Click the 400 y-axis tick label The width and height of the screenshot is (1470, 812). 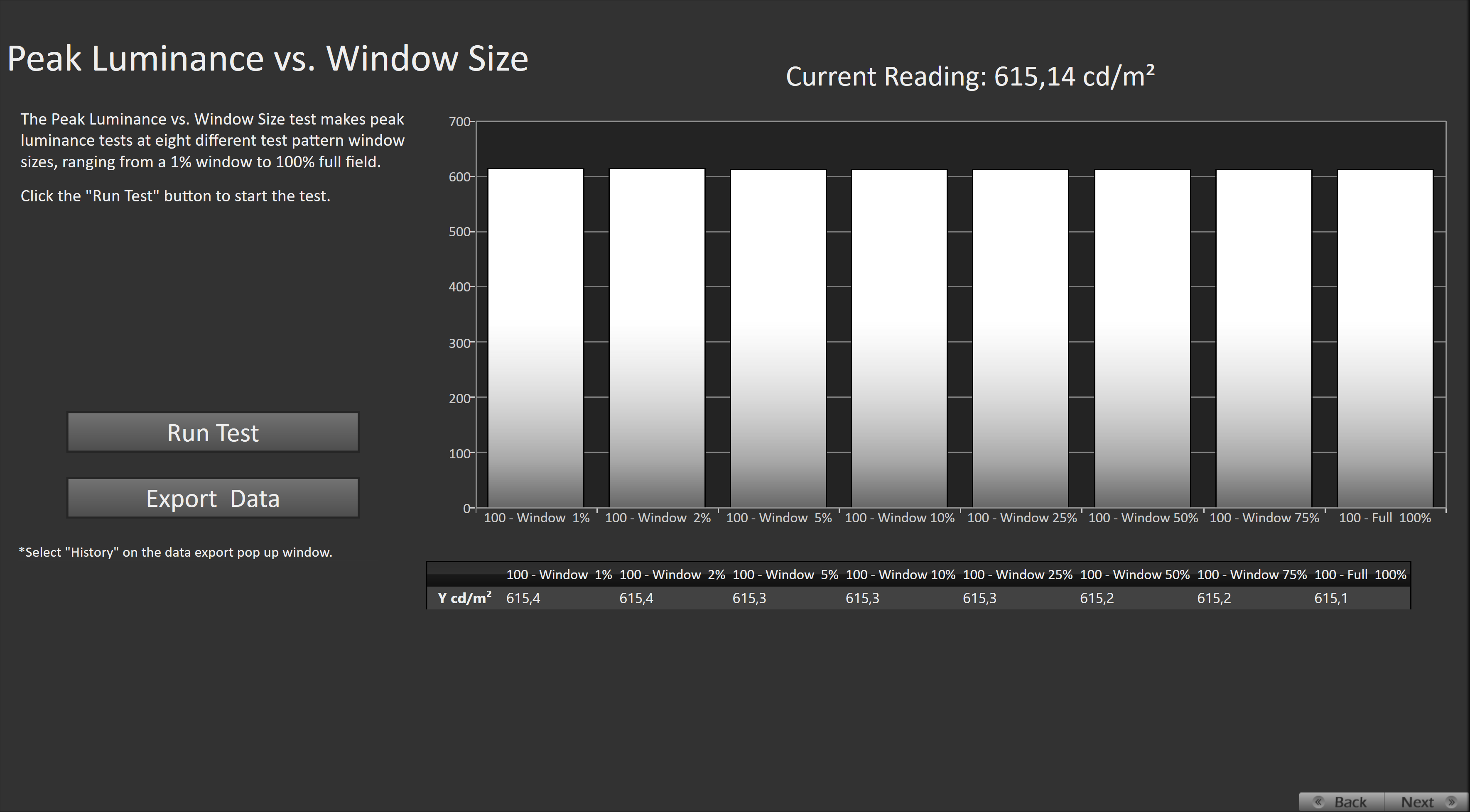tap(459, 287)
